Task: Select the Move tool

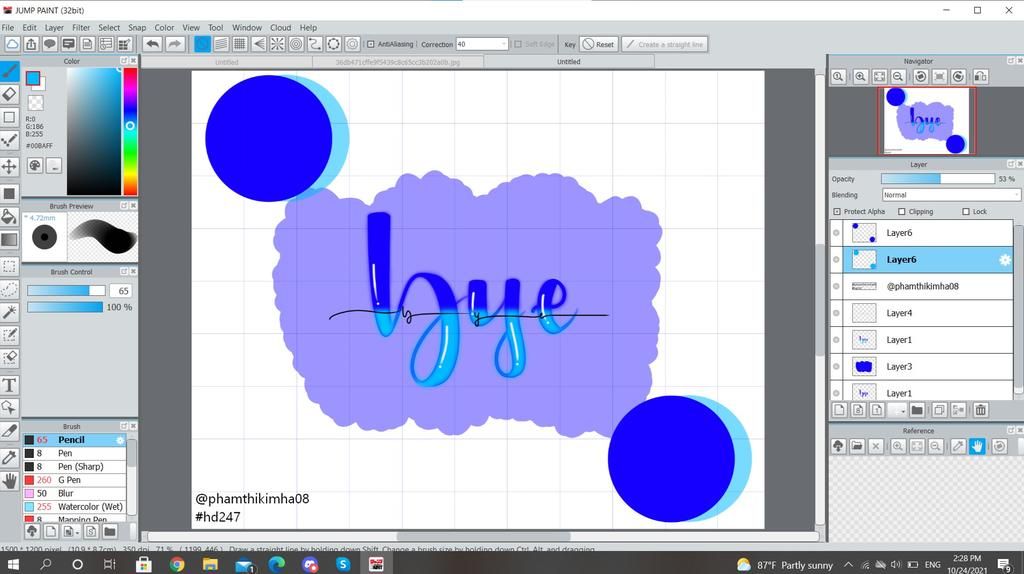Action: [9, 167]
